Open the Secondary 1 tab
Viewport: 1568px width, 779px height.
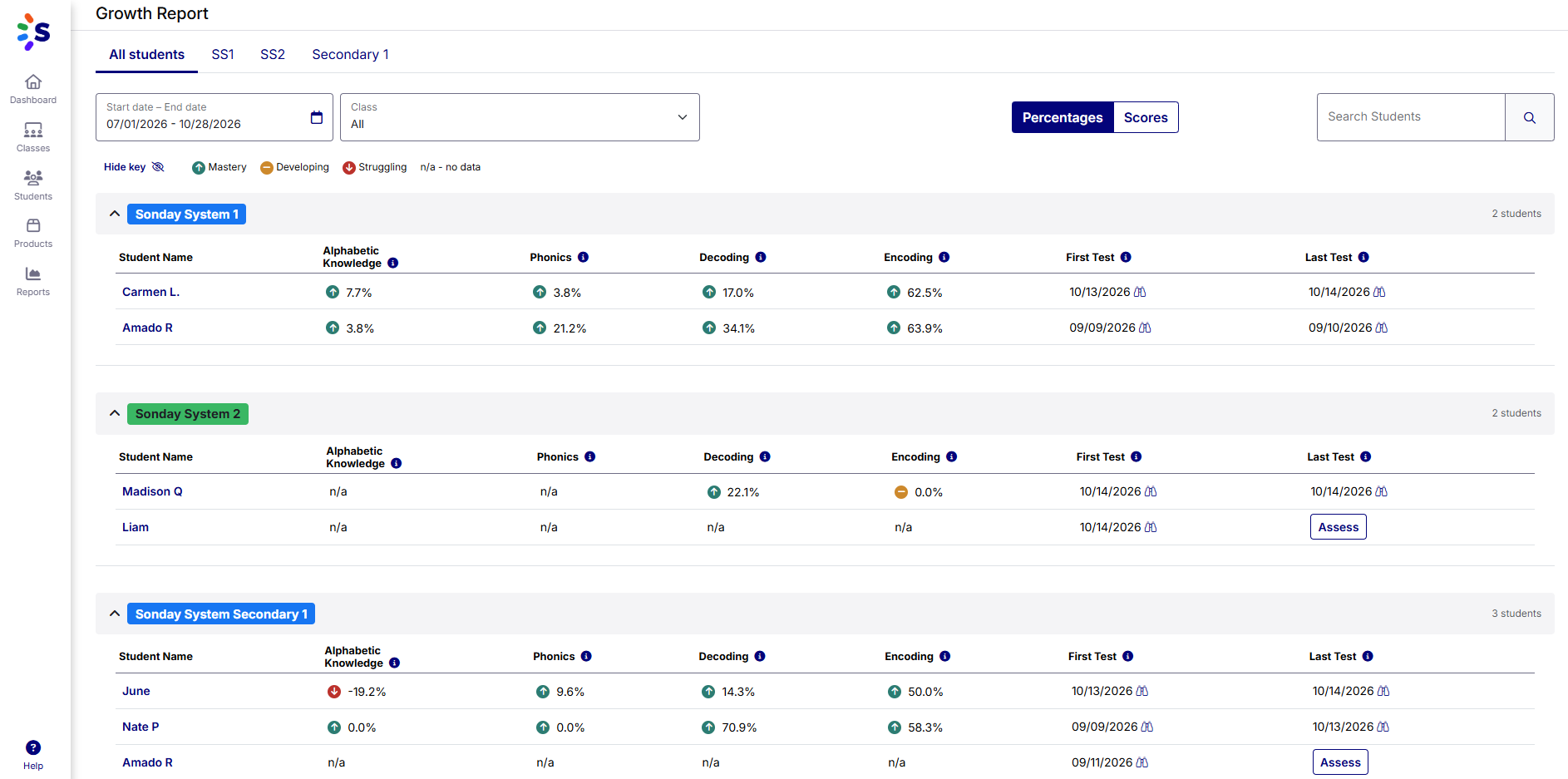(350, 54)
